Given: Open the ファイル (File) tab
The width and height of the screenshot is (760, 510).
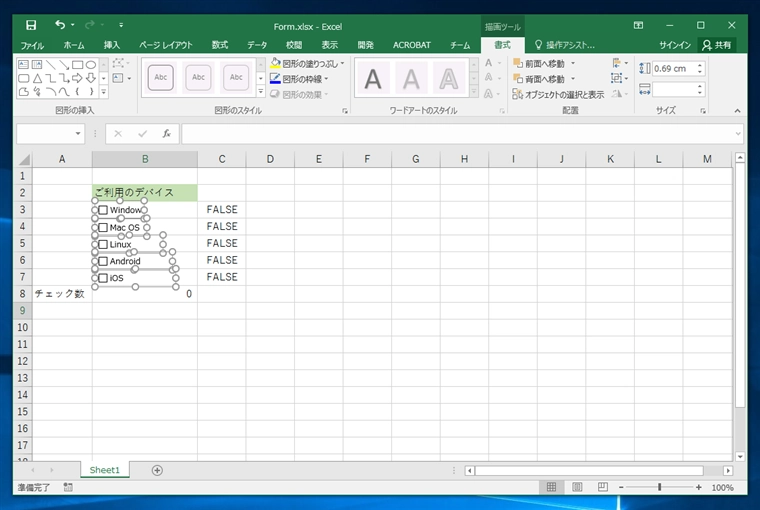Looking at the screenshot, I should (x=32, y=45).
